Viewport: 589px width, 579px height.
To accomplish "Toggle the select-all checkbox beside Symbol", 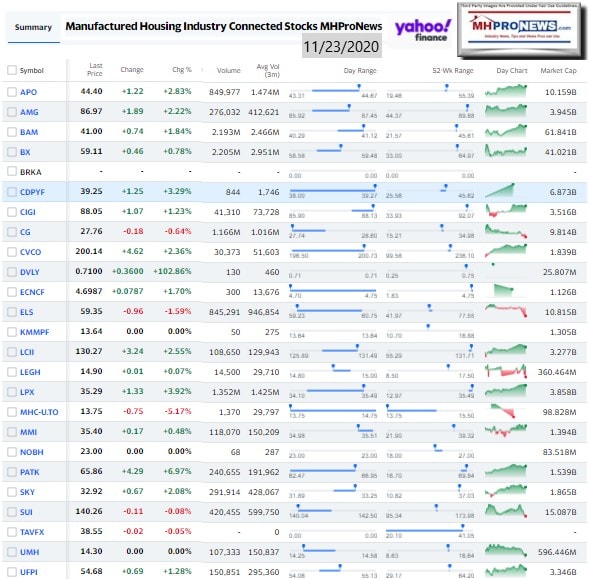I will pyautogui.click(x=12, y=70).
